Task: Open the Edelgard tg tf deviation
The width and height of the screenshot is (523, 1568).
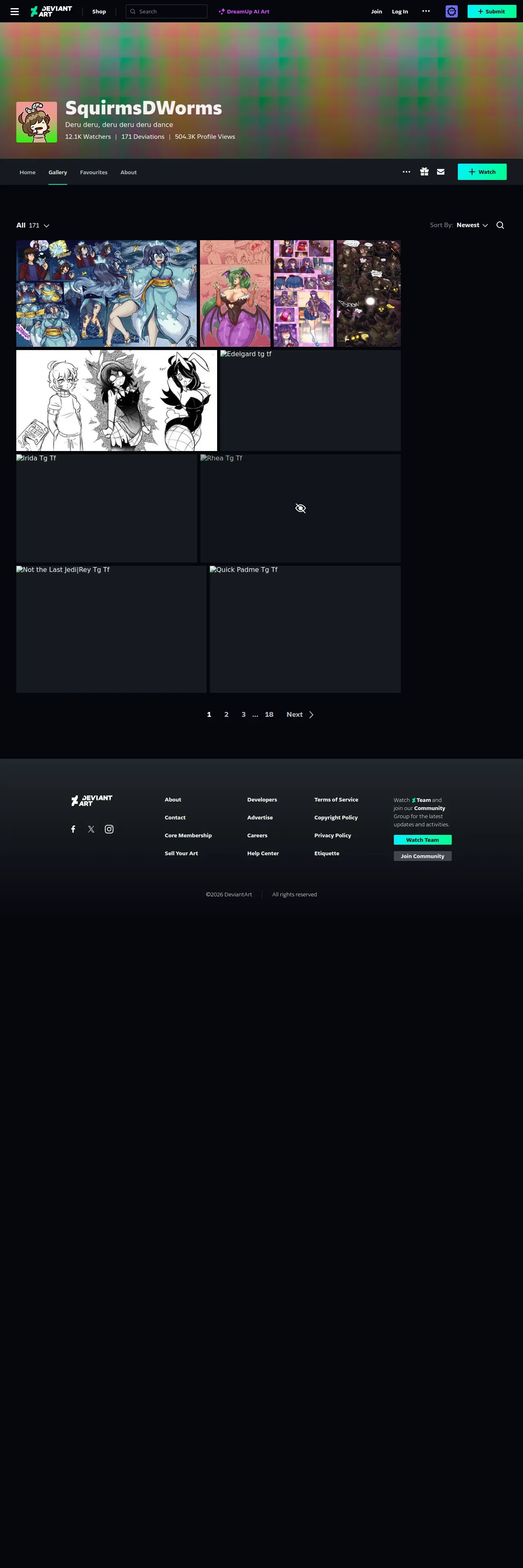Action: click(310, 401)
